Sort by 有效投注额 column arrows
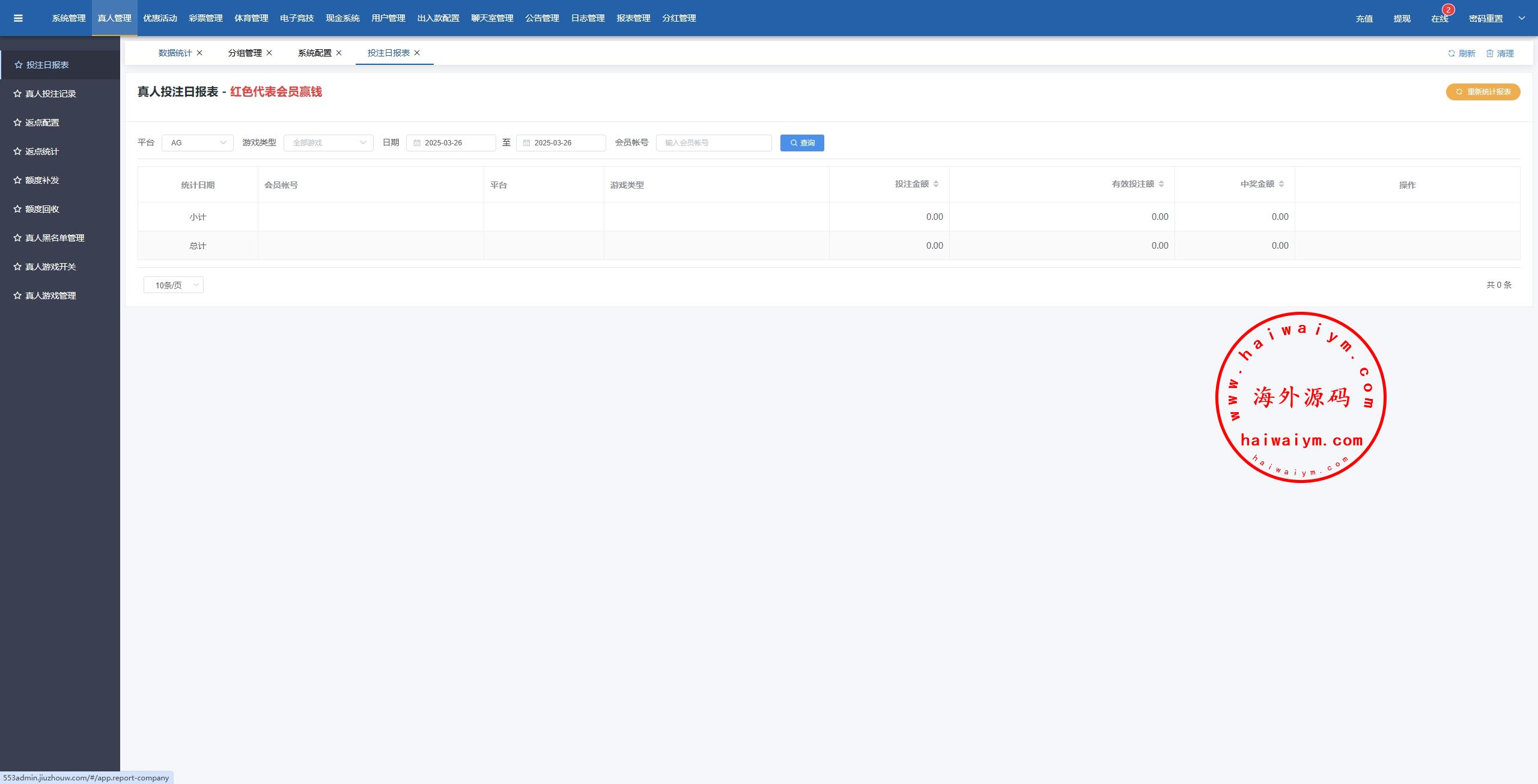The height and width of the screenshot is (784, 1538). (x=1161, y=184)
